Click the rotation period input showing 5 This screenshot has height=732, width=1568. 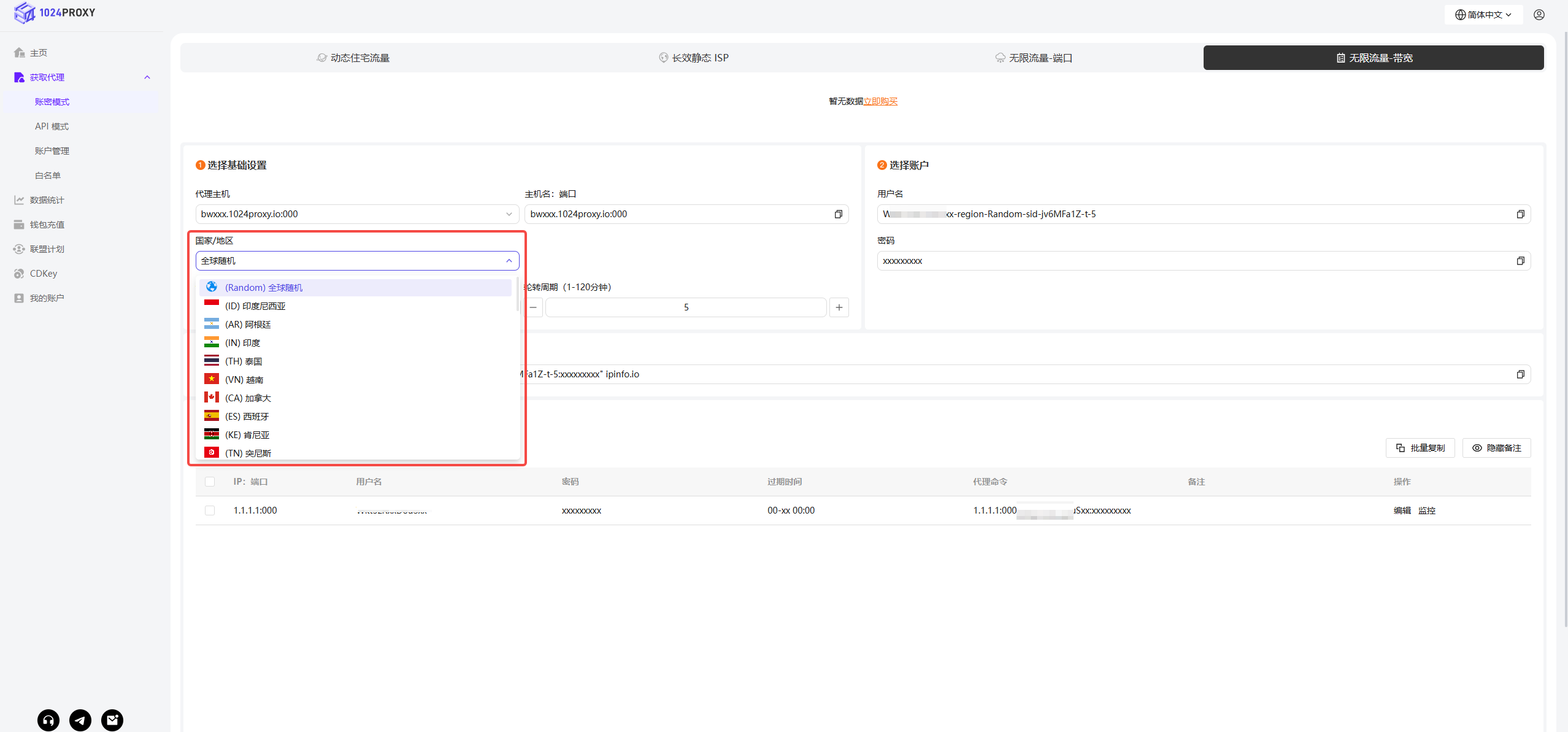pyautogui.click(x=685, y=307)
